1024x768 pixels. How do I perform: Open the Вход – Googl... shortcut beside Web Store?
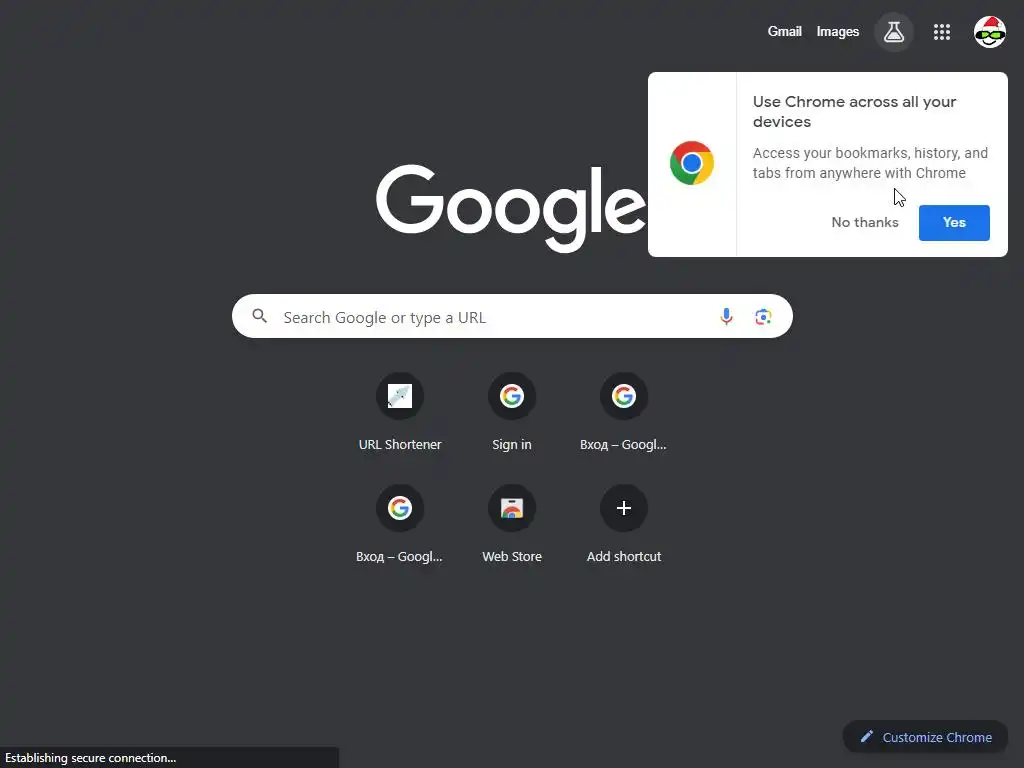399,524
